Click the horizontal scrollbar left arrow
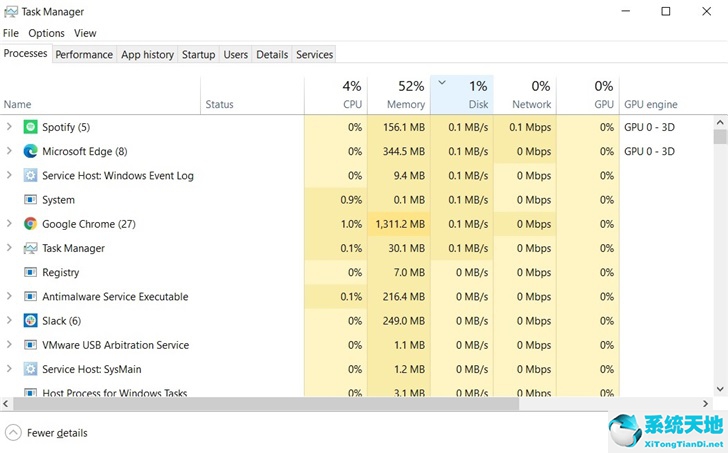This screenshot has width=728, height=453. click(6, 403)
